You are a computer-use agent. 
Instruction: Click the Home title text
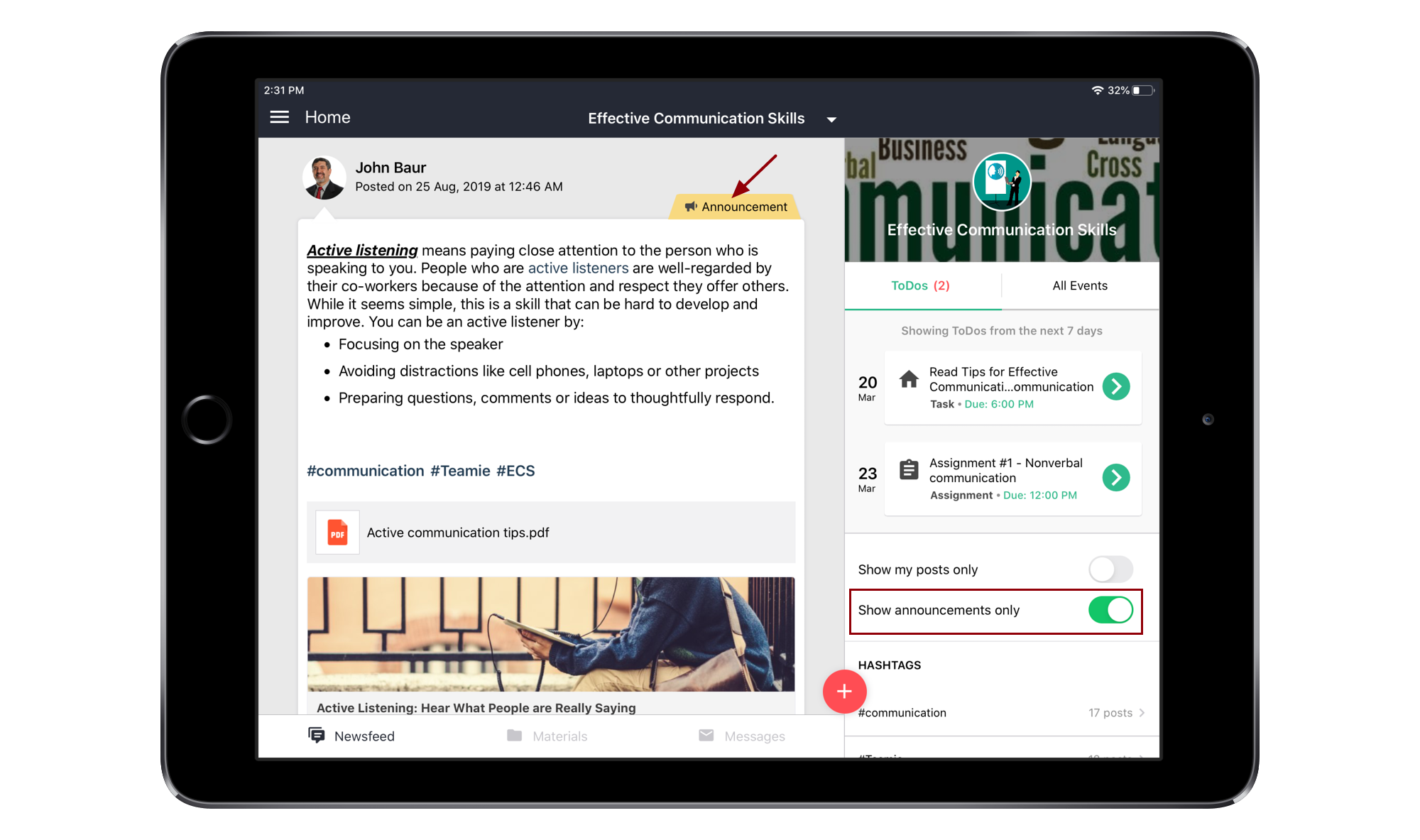point(327,117)
